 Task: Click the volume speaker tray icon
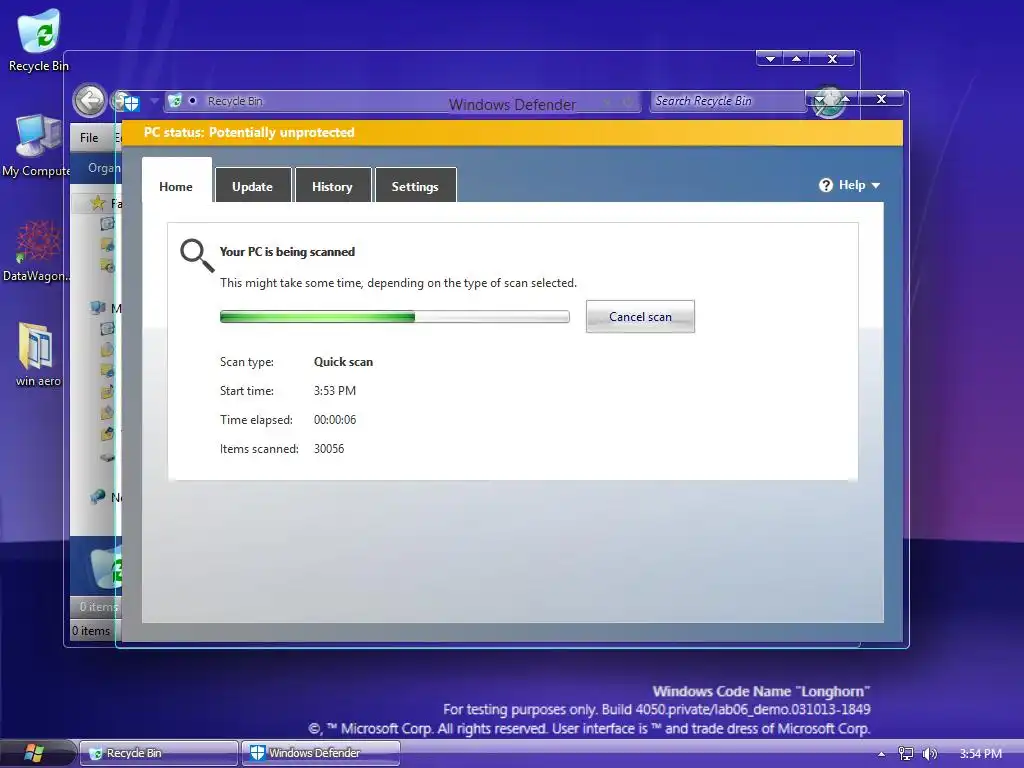coord(929,754)
